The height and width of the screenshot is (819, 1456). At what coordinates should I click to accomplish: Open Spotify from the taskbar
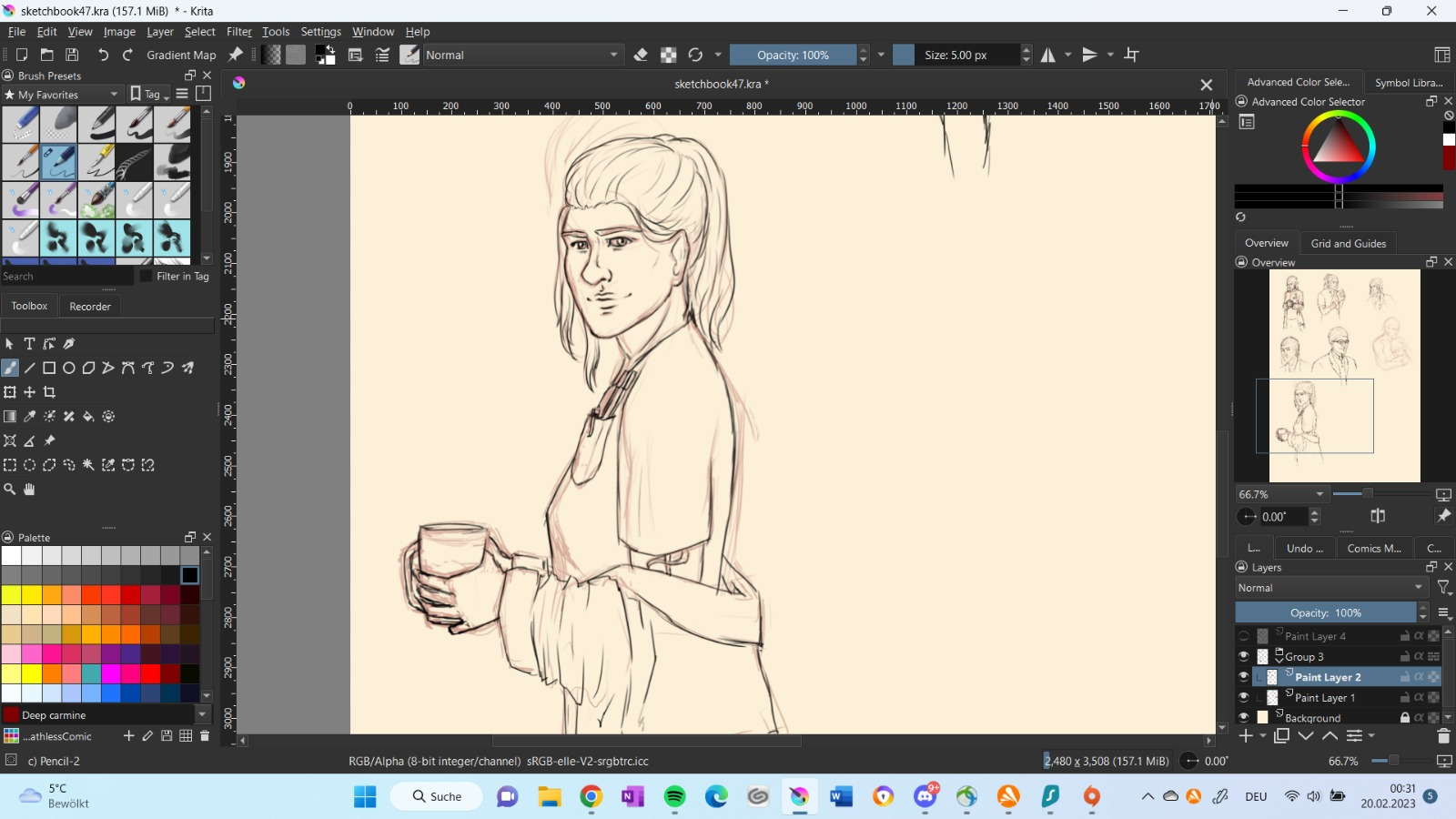(674, 797)
